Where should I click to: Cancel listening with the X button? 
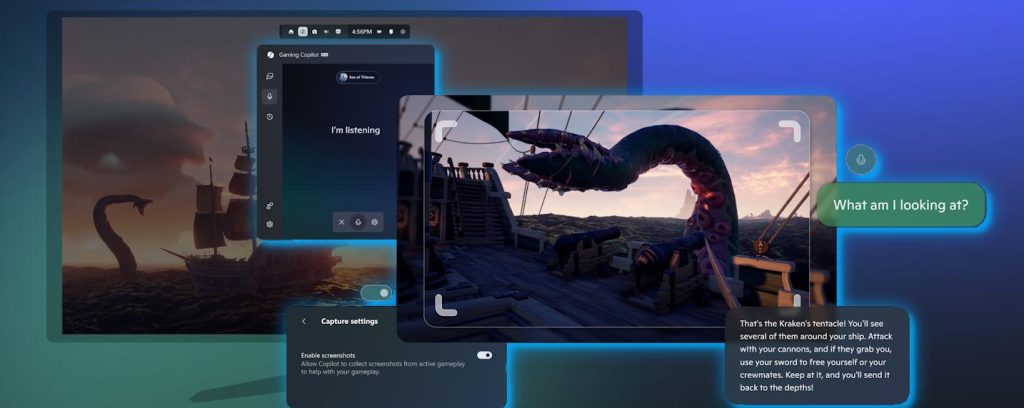(341, 222)
